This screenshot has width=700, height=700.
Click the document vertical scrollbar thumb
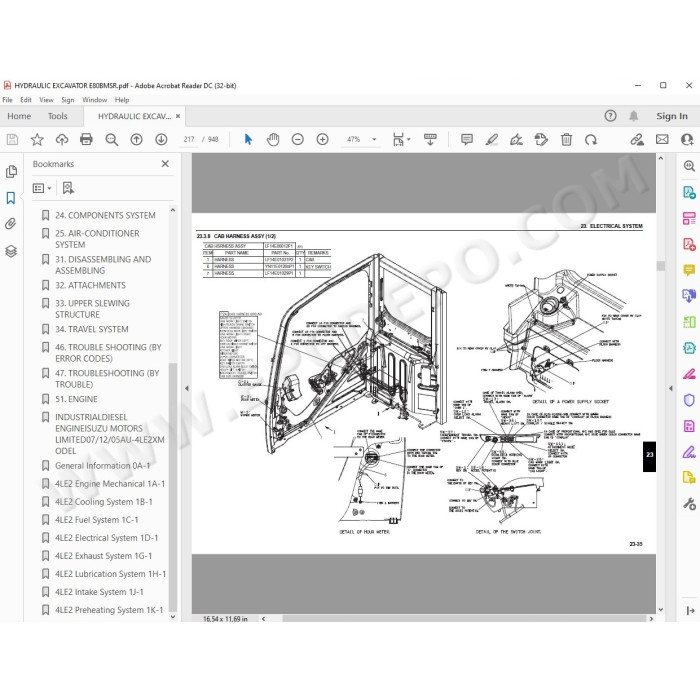661,266
